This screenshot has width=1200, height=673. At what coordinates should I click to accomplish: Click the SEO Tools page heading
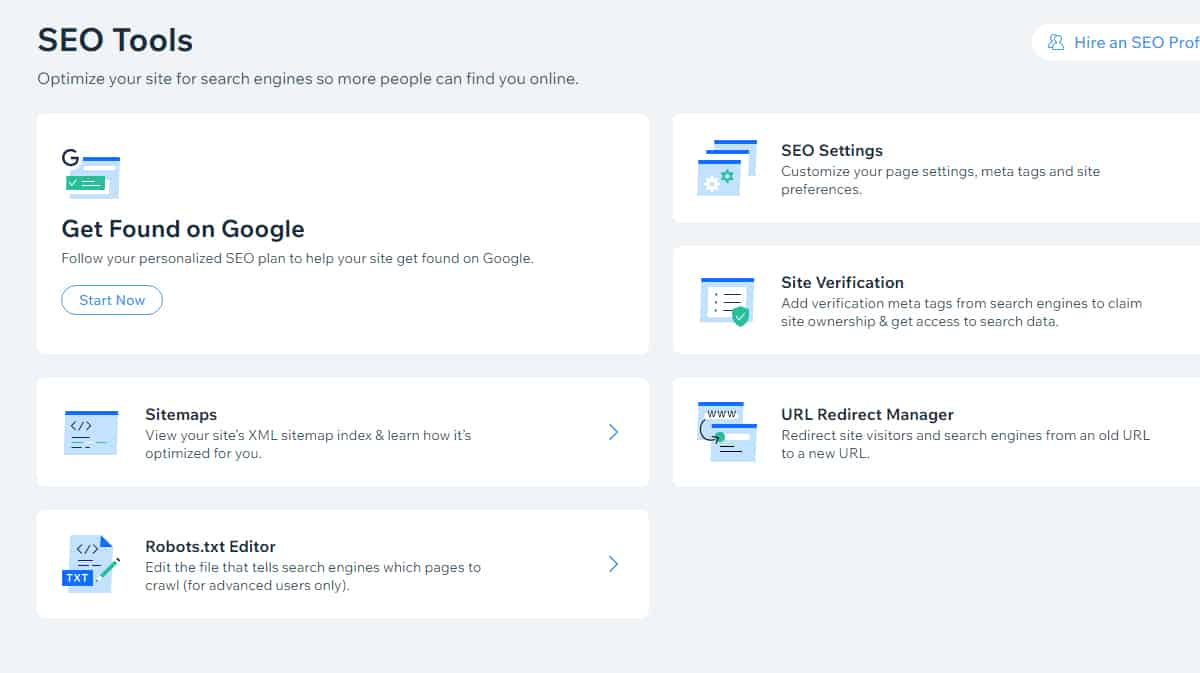tap(115, 41)
